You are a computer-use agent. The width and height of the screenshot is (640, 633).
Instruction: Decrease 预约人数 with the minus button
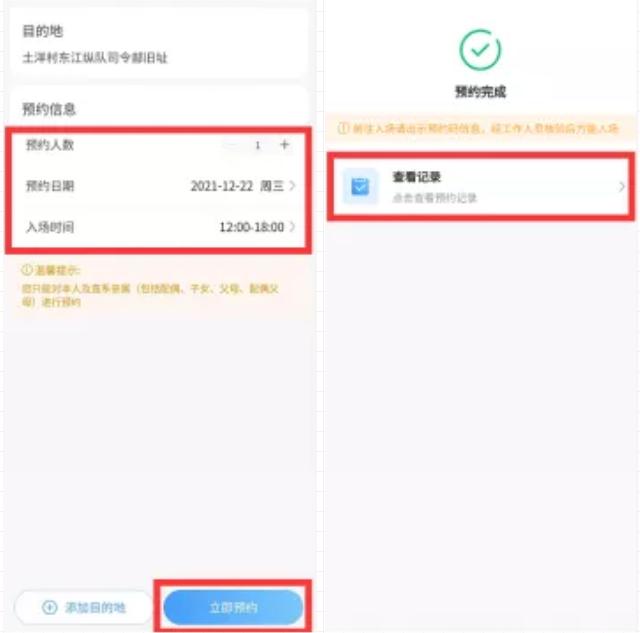(231, 145)
